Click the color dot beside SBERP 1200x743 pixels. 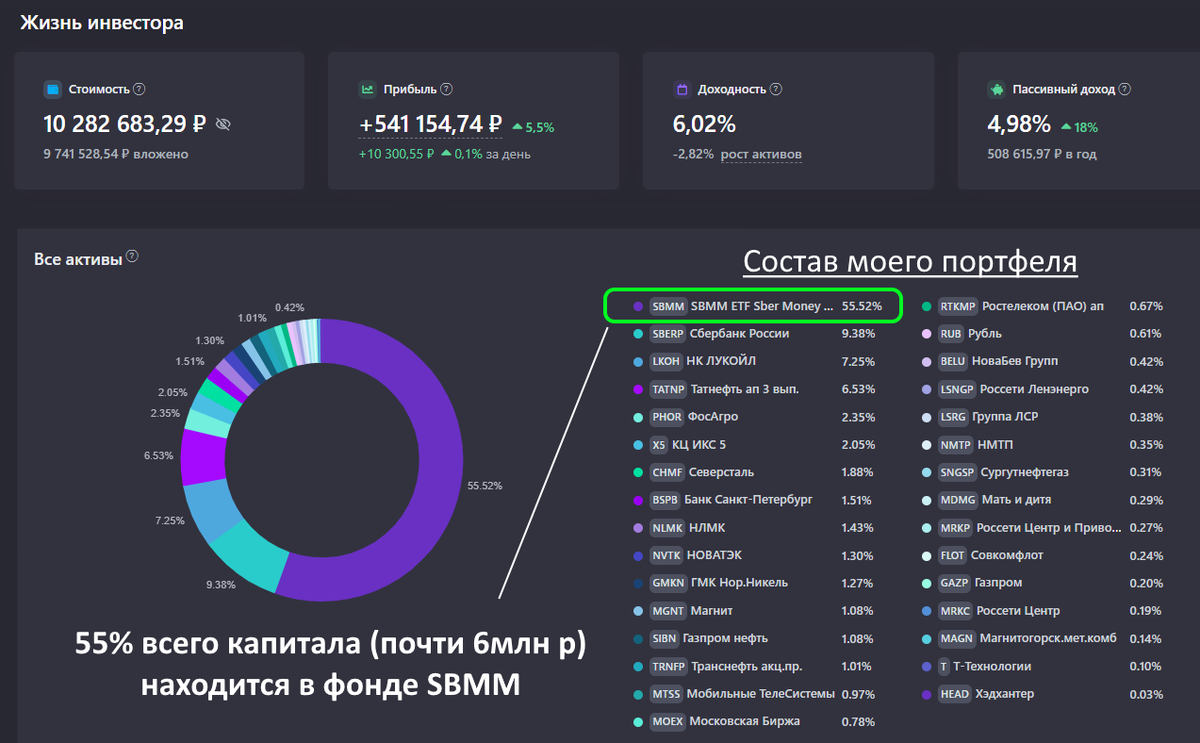[637, 334]
